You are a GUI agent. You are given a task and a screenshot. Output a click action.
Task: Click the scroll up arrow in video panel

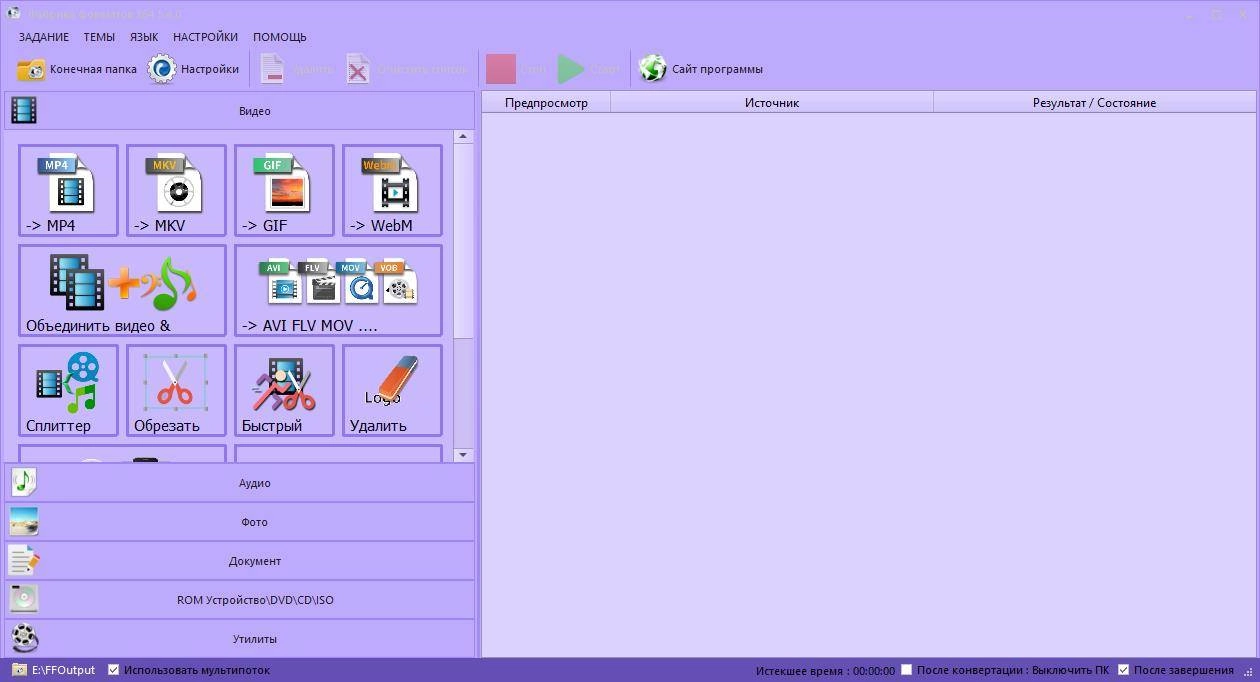pos(463,137)
